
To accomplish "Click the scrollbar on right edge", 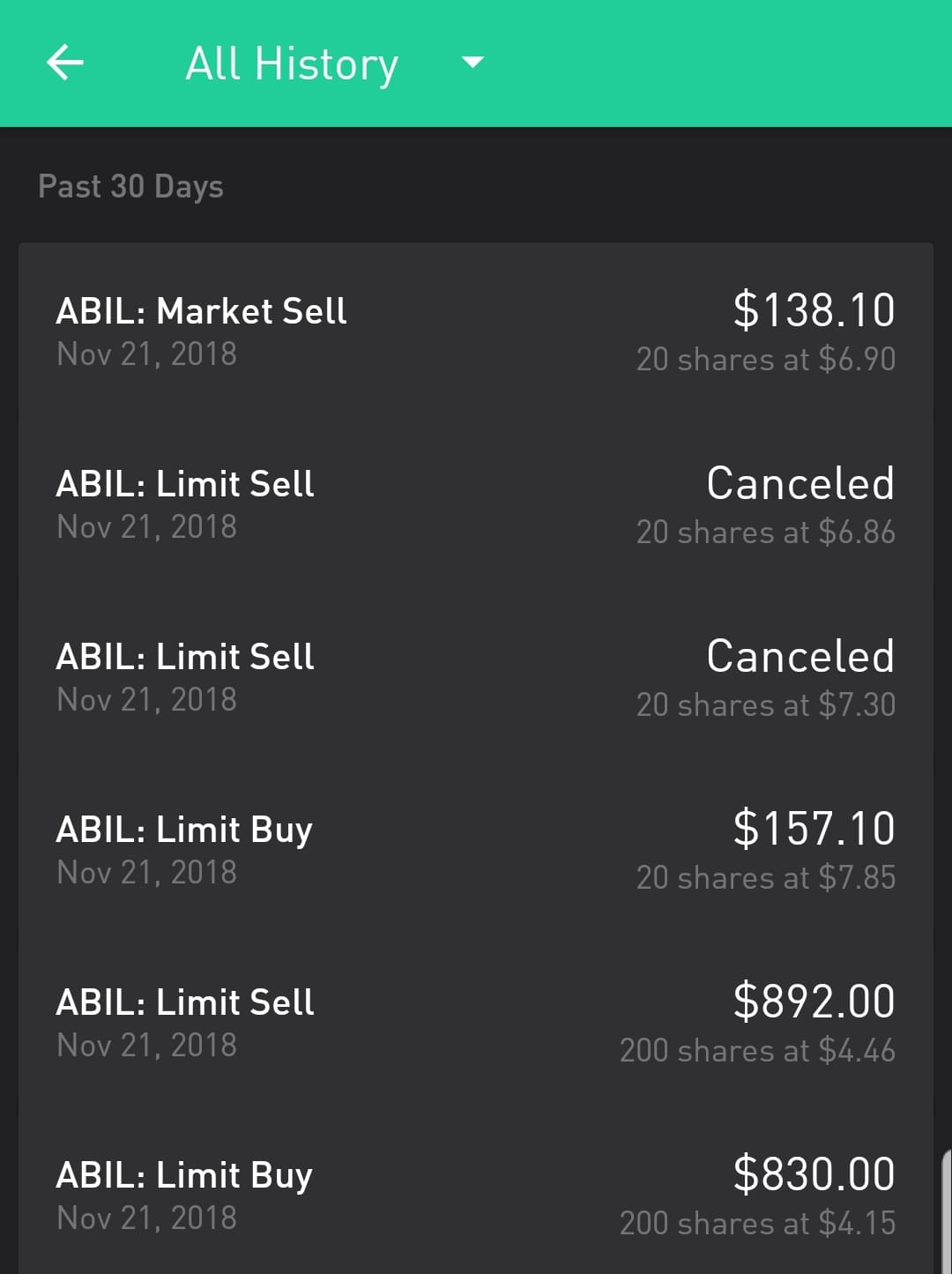I will click(x=947, y=1208).
